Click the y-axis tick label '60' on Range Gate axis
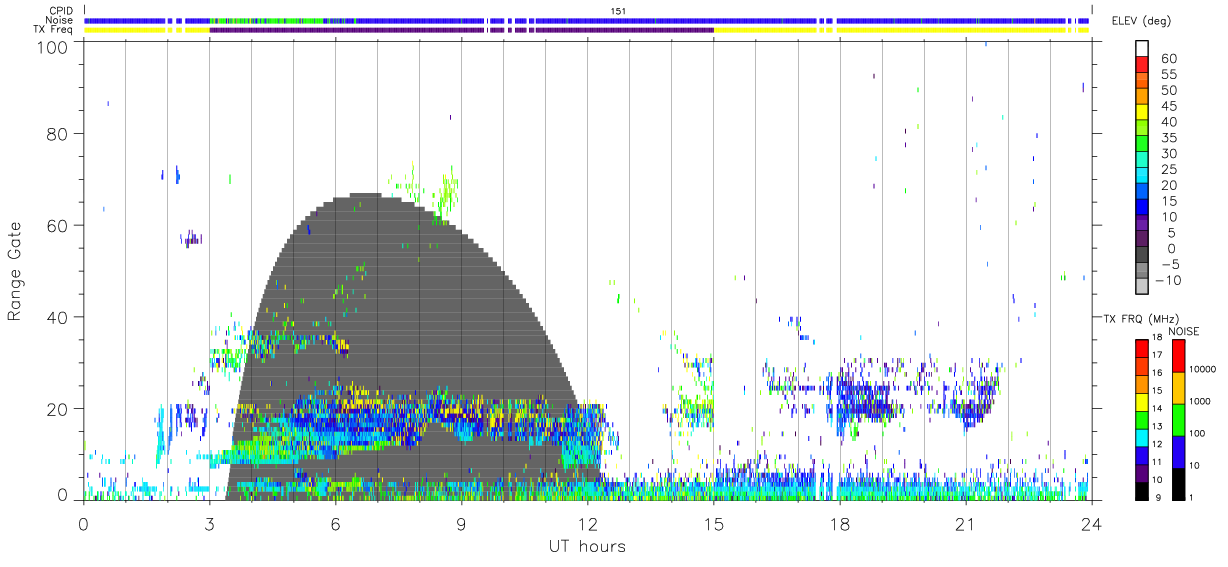 tap(59, 225)
